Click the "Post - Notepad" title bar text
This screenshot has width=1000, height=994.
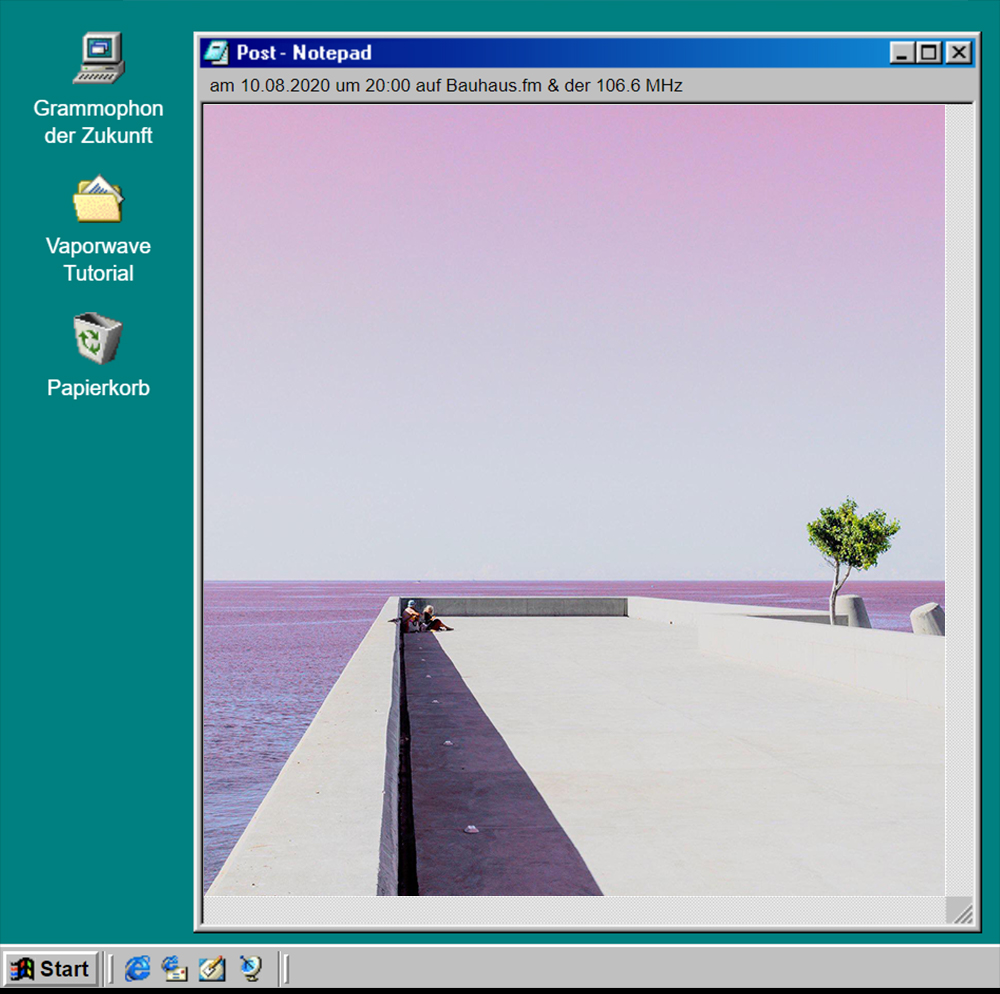pyautogui.click(x=304, y=53)
